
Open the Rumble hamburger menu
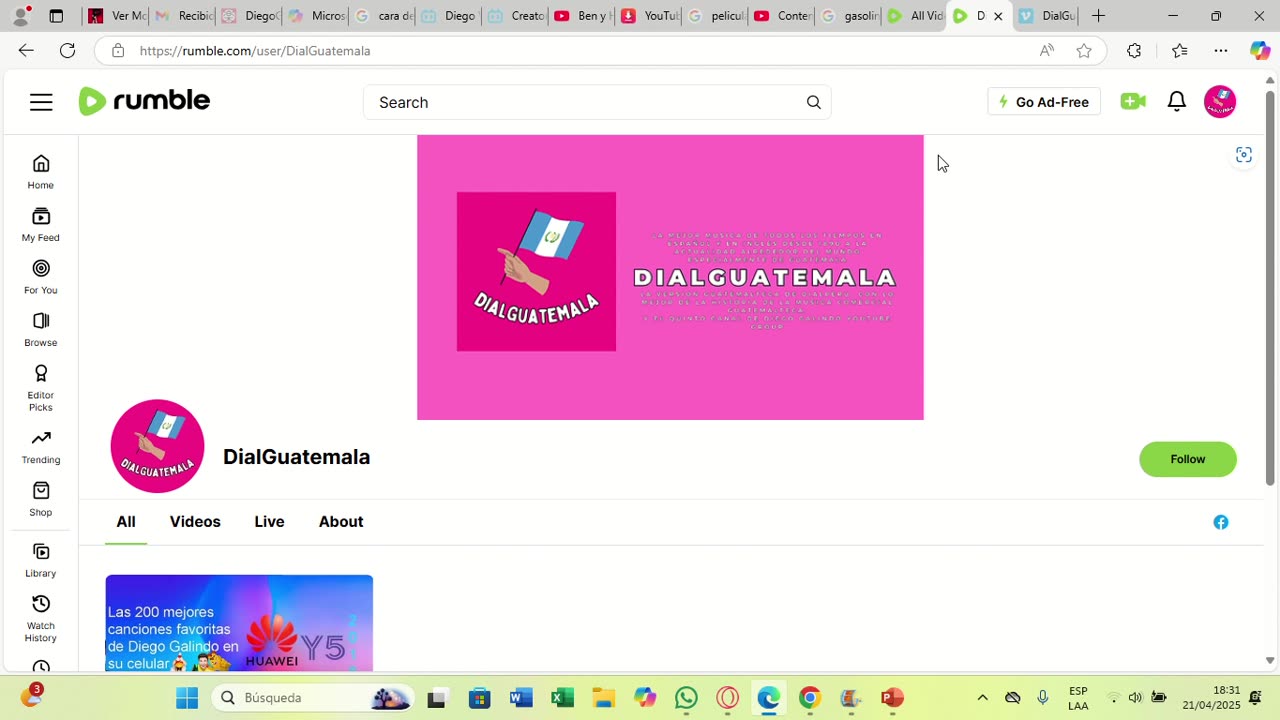coord(41,102)
